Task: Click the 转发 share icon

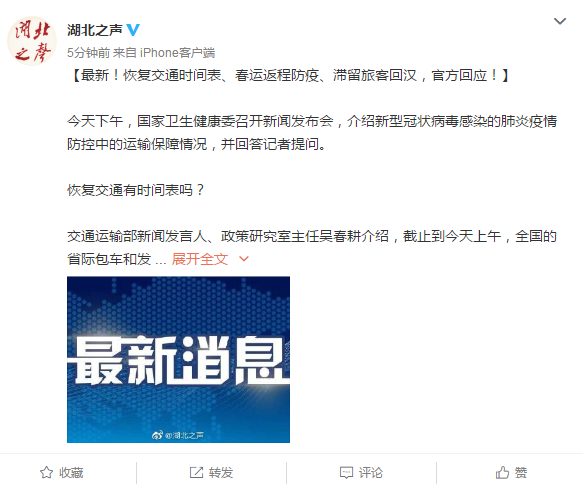Action: tap(196, 472)
